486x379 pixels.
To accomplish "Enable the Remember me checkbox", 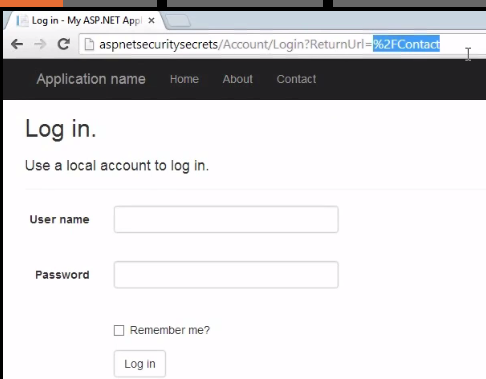I will point(119,330).
